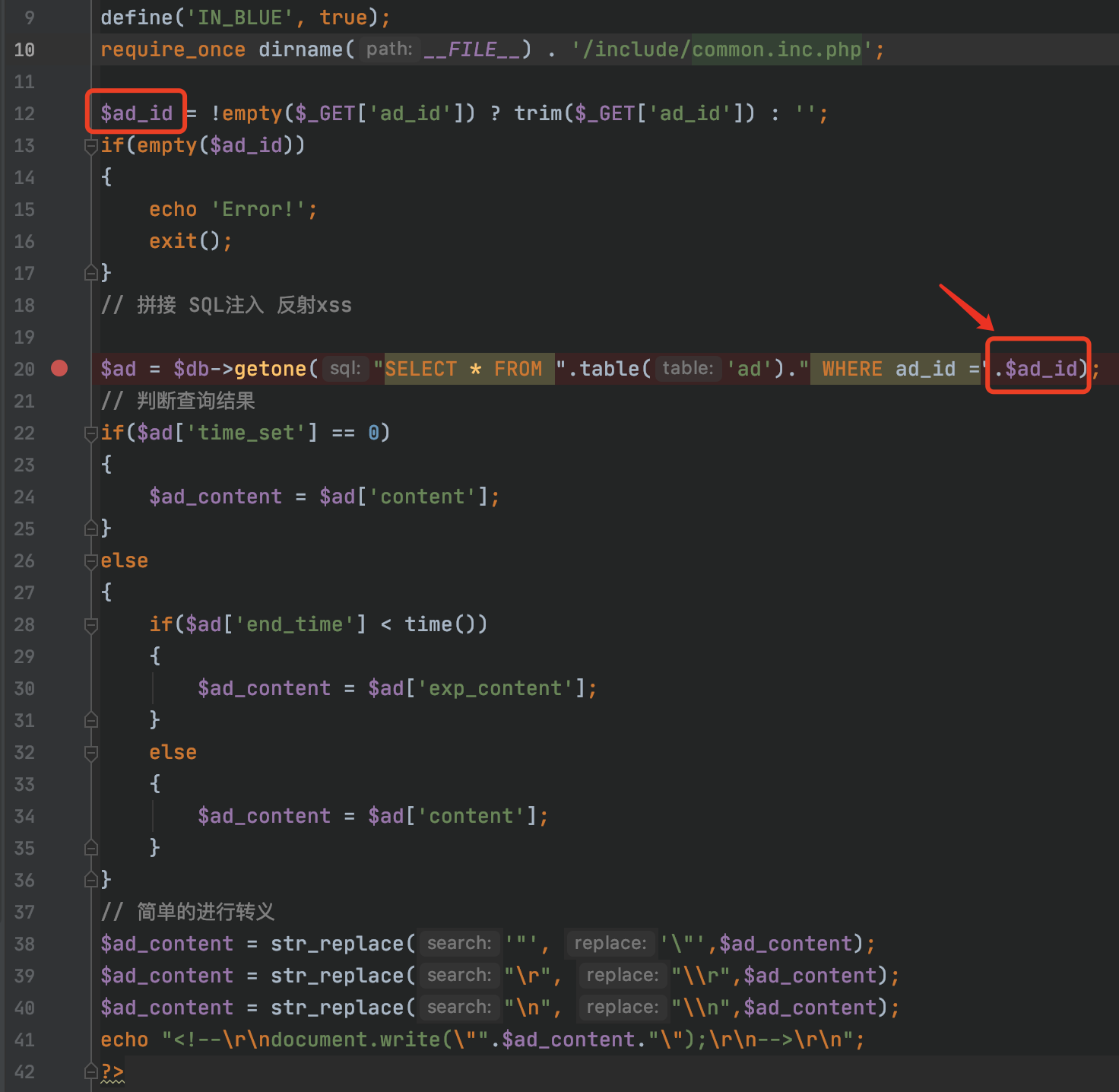The width and height of the screenshot is (1119, 1092).
Task: Click fold marker next to if($ad['end_time']) line
Action: point(90,624)
